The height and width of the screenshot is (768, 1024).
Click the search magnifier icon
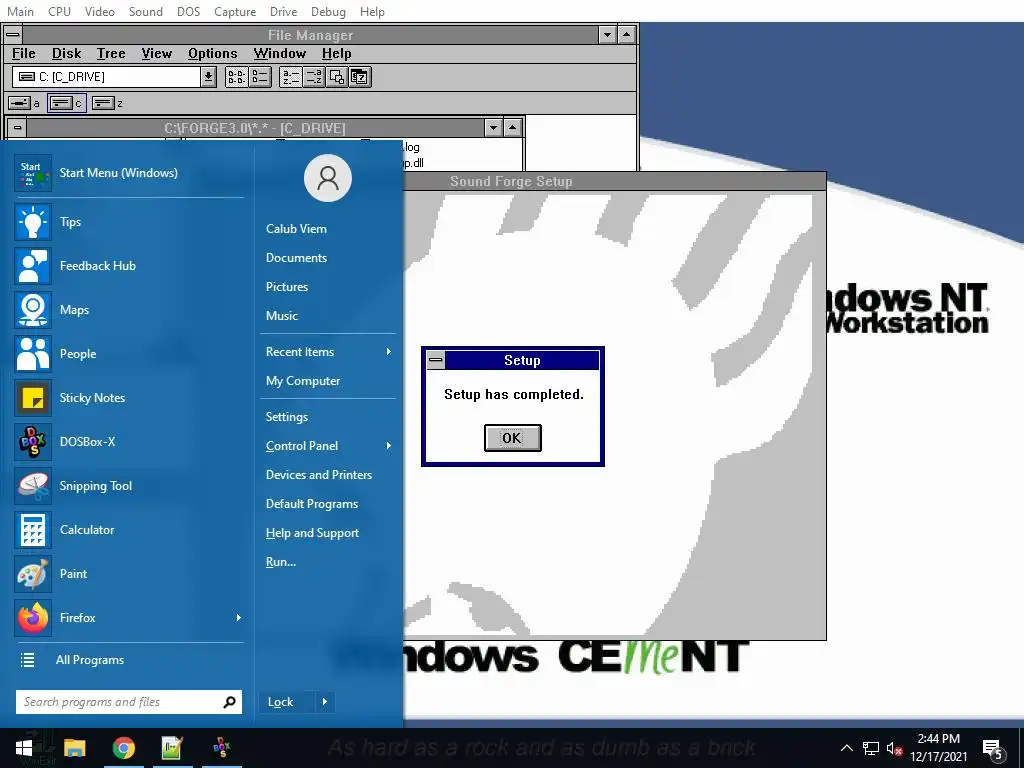tap(229, 702)
